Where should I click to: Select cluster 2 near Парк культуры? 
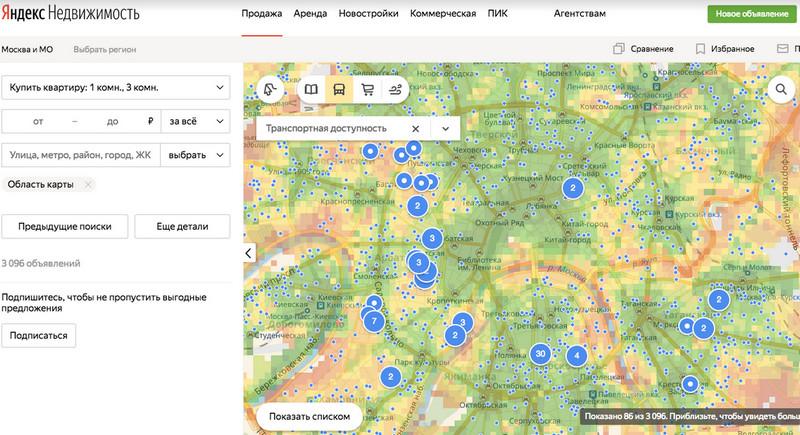pos(390,377)
